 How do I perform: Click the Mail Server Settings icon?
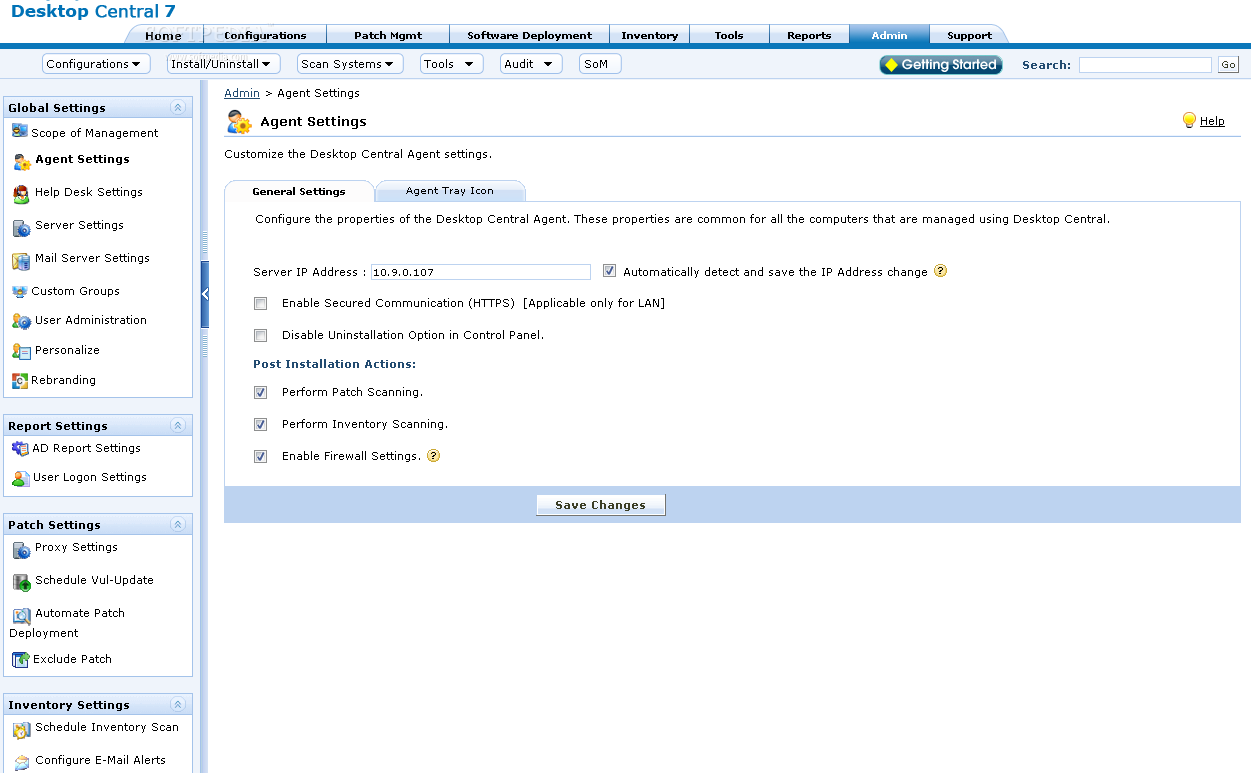21,261
